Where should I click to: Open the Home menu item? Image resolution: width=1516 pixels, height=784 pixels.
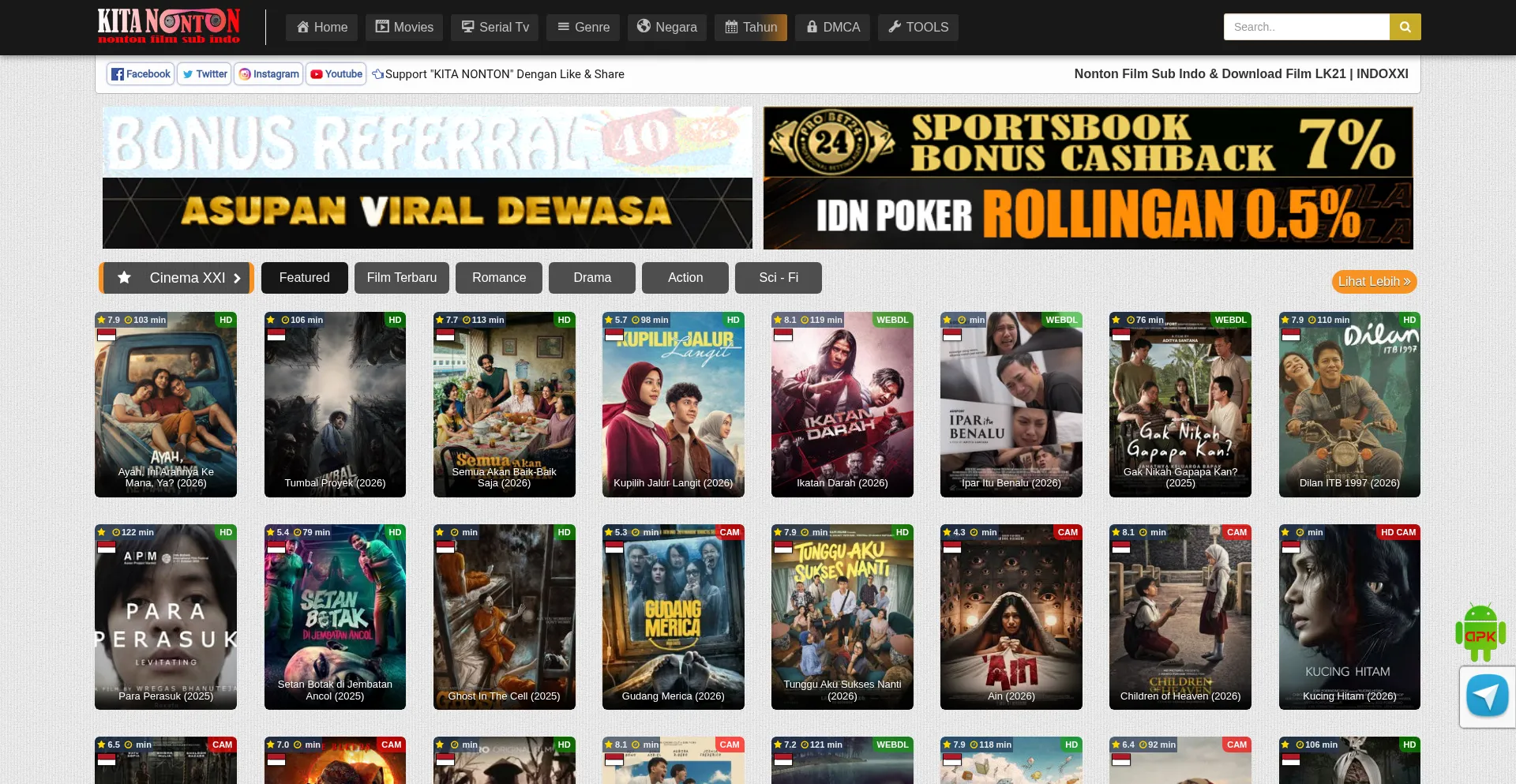(x=322, y=28)
